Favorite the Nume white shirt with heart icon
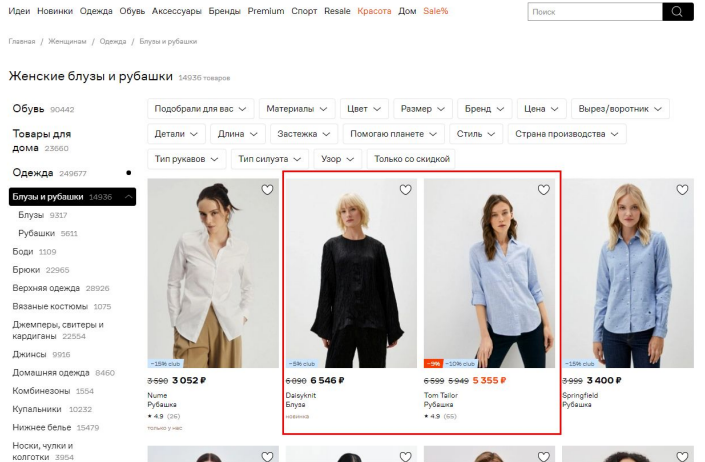The width and height of the screenshot is (705, 462). pos(267,190)
